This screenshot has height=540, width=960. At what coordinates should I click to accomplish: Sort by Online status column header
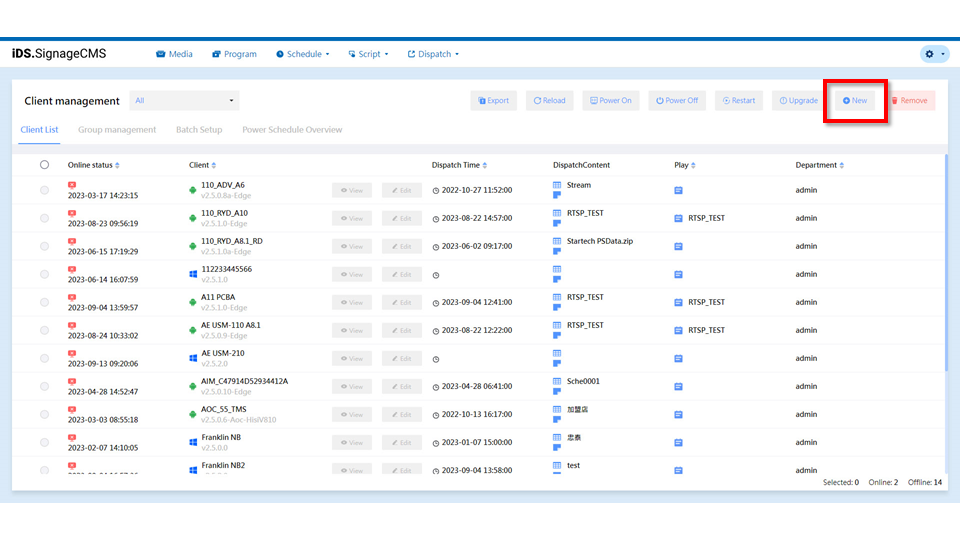tap(93, 165)
